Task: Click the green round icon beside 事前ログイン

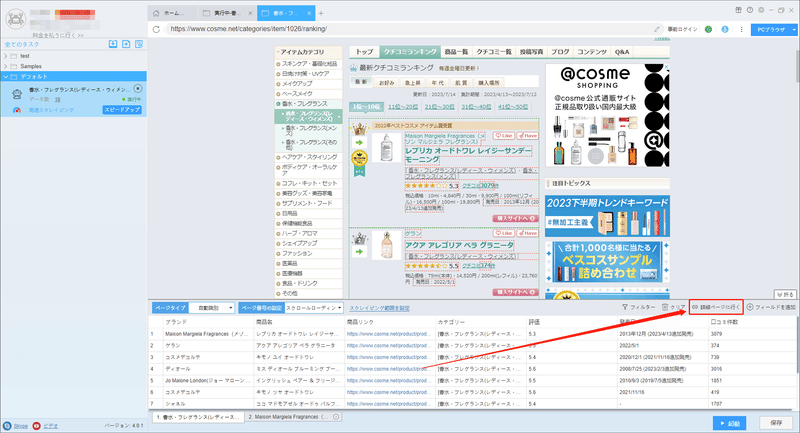Action: point(708,29)
